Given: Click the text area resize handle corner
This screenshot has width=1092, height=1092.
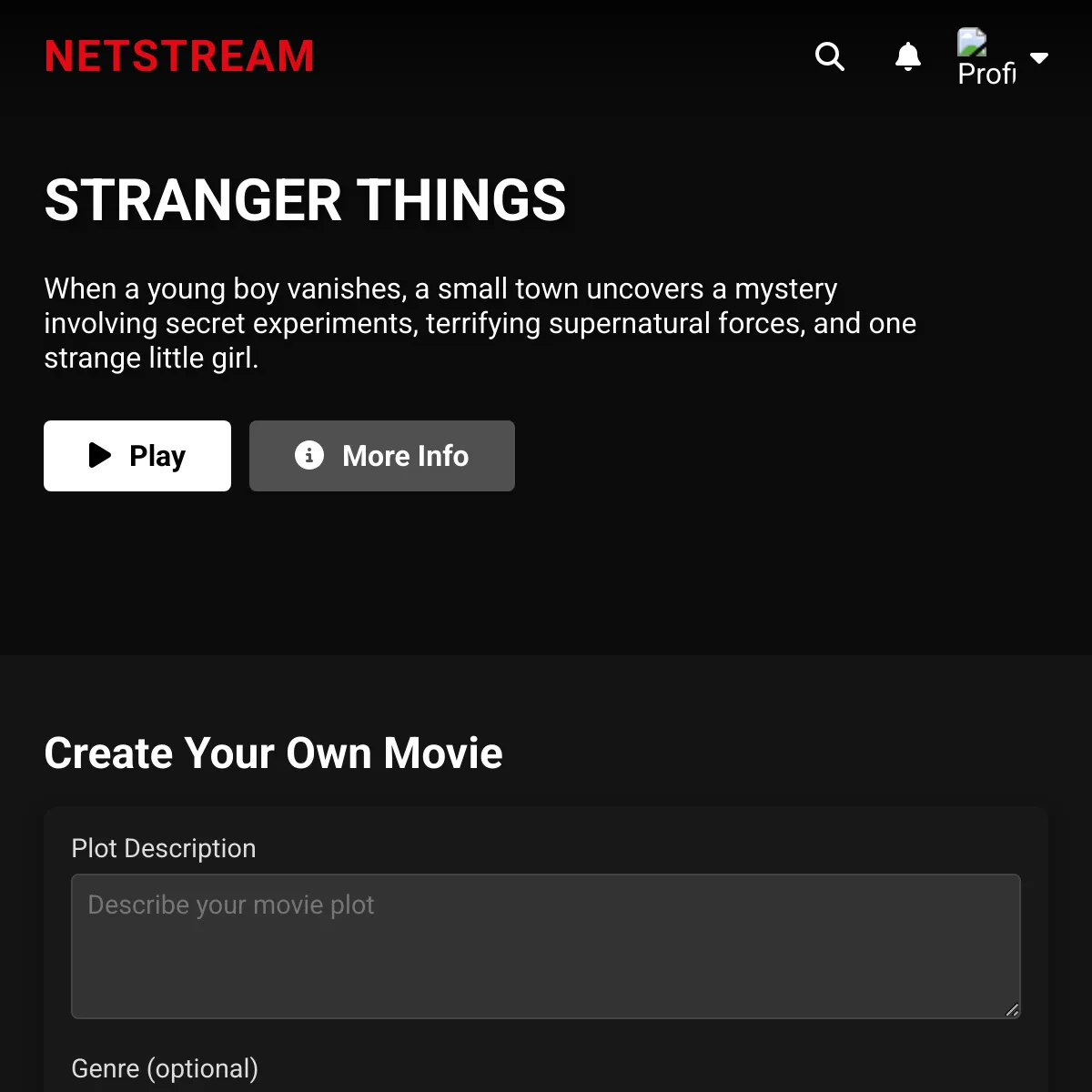Looking at the screenshot, I should pos(1012,1010).
